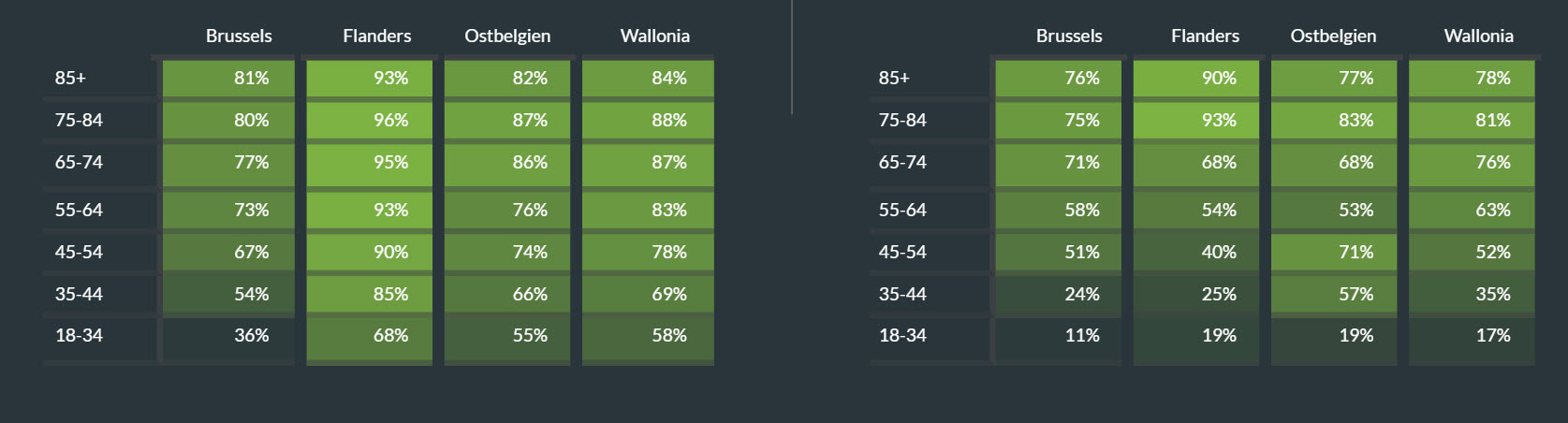The width and height of the screenshot is (1568, 423).
Task: Click the 55-64 row label in the left table
Action: pyautogui.click(x=79, y=210)
